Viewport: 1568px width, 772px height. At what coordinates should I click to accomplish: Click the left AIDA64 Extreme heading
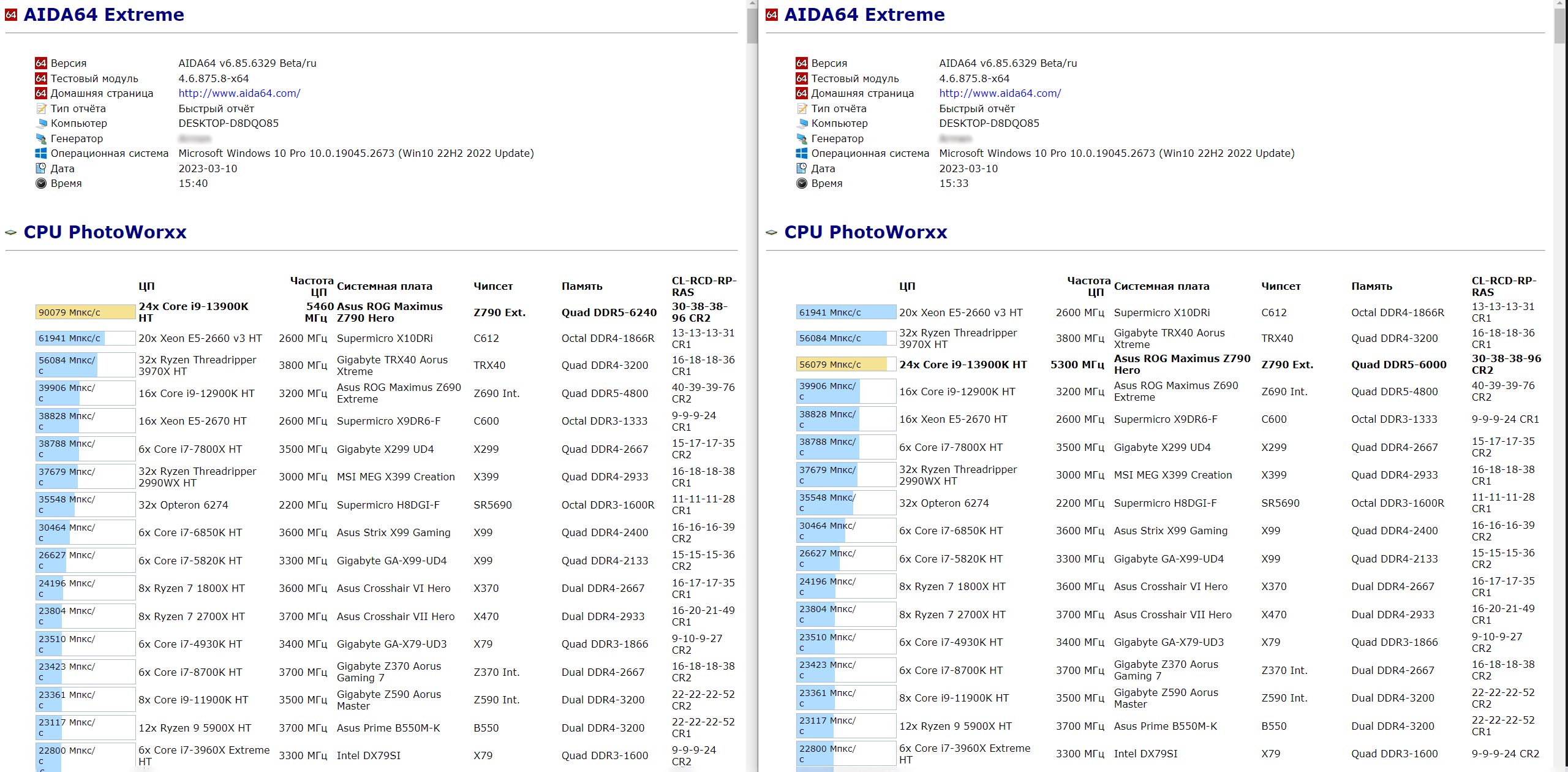[104, 15]
